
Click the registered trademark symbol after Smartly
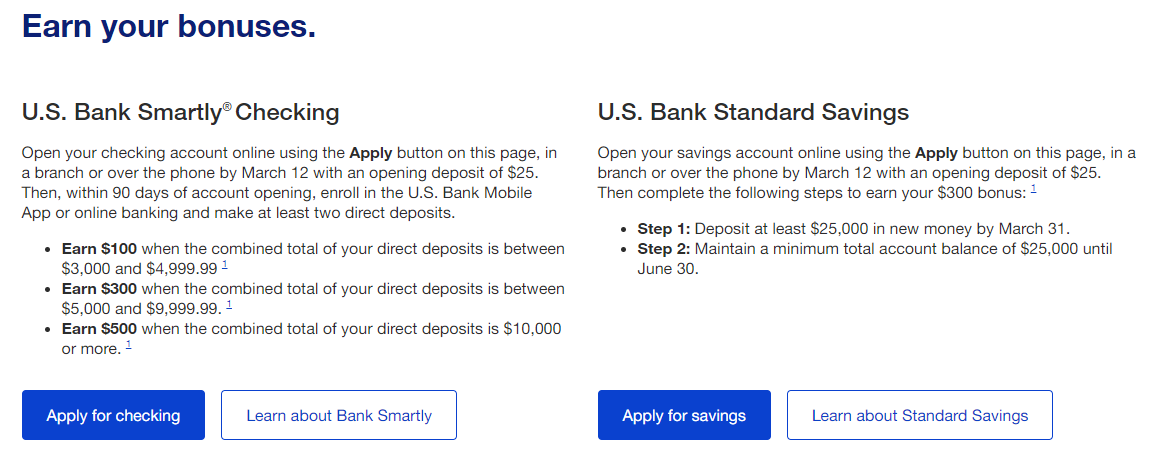pos(227,109)
